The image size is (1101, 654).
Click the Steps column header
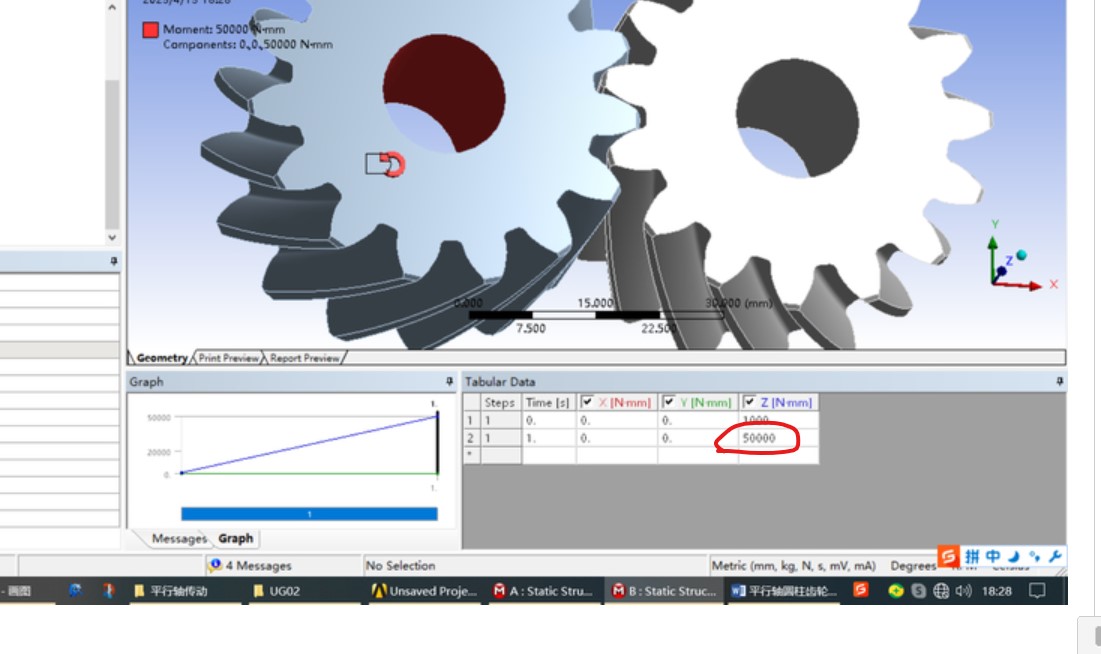pyautogui.click(x=500, y=403)
